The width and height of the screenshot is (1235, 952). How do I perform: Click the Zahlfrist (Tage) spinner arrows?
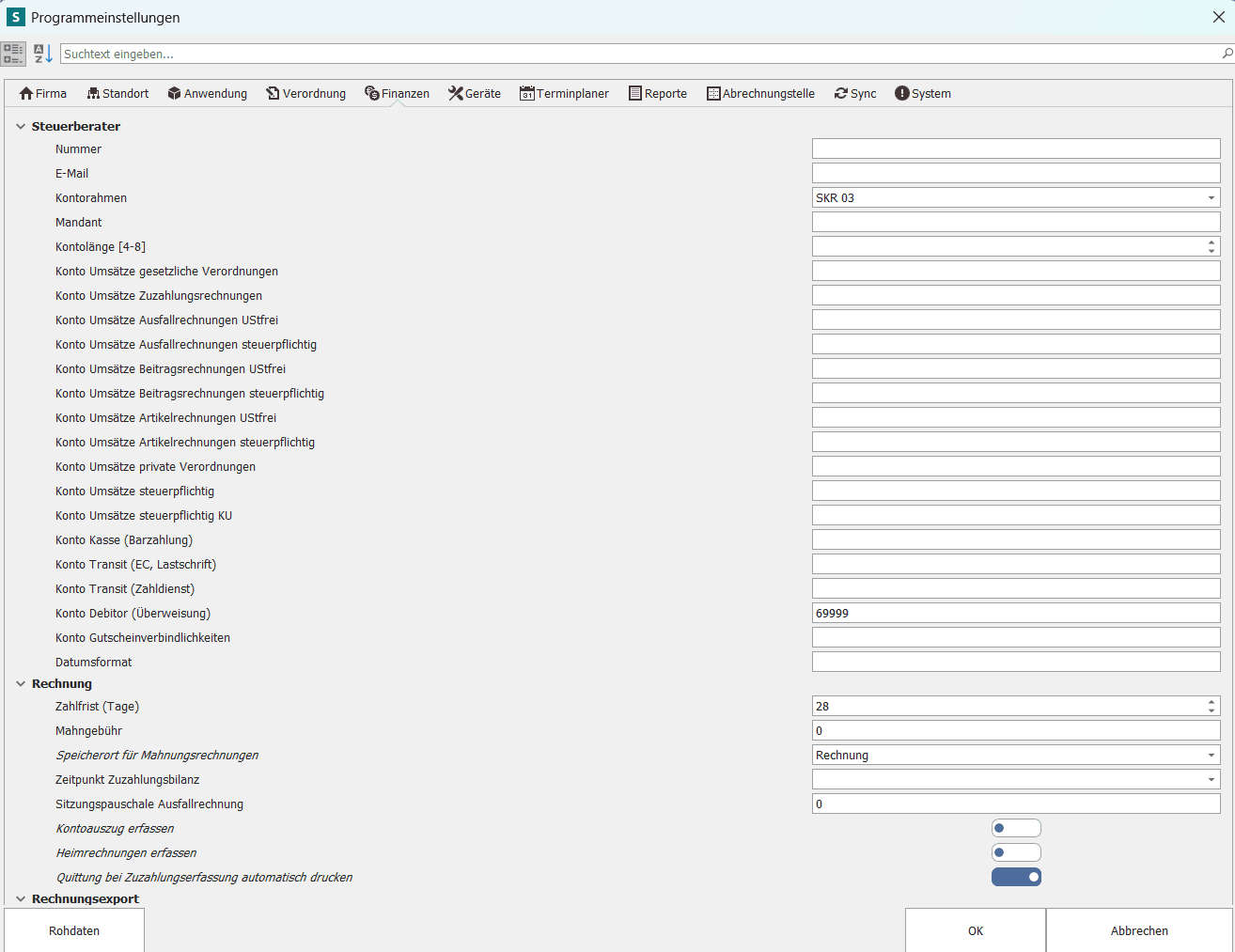(1212, 706)
